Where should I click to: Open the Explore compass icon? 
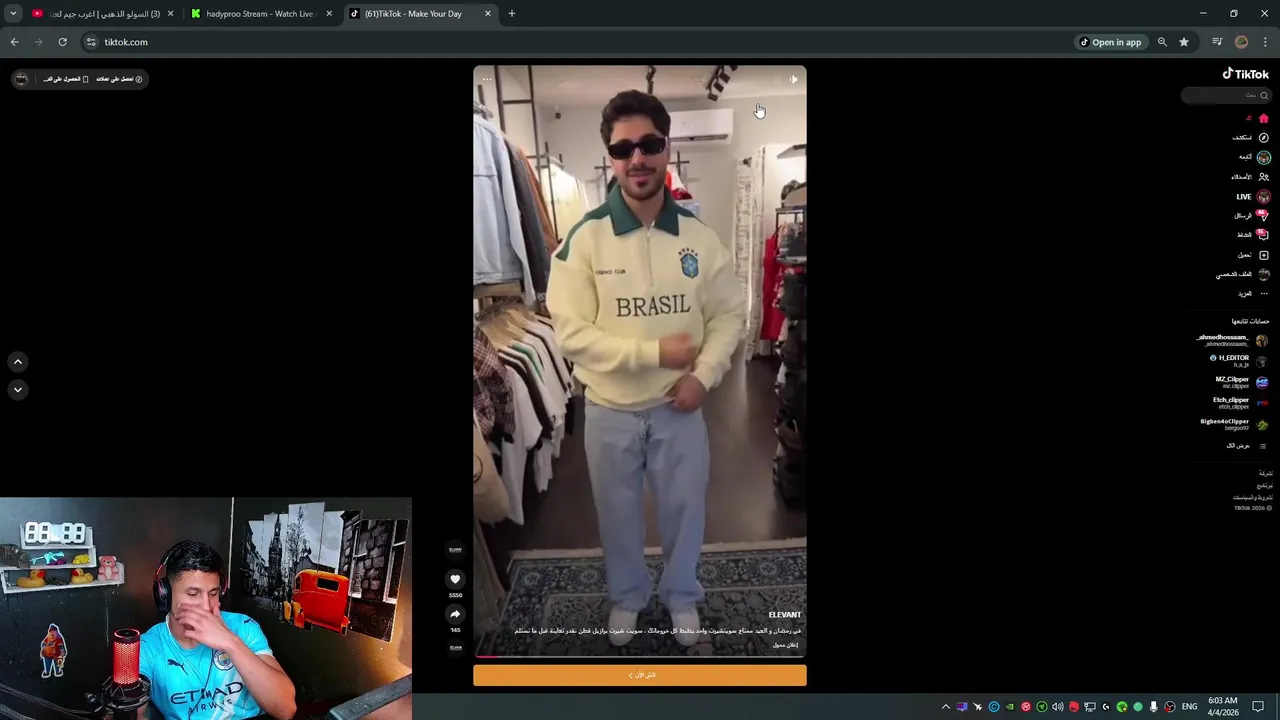(1263, 137)
